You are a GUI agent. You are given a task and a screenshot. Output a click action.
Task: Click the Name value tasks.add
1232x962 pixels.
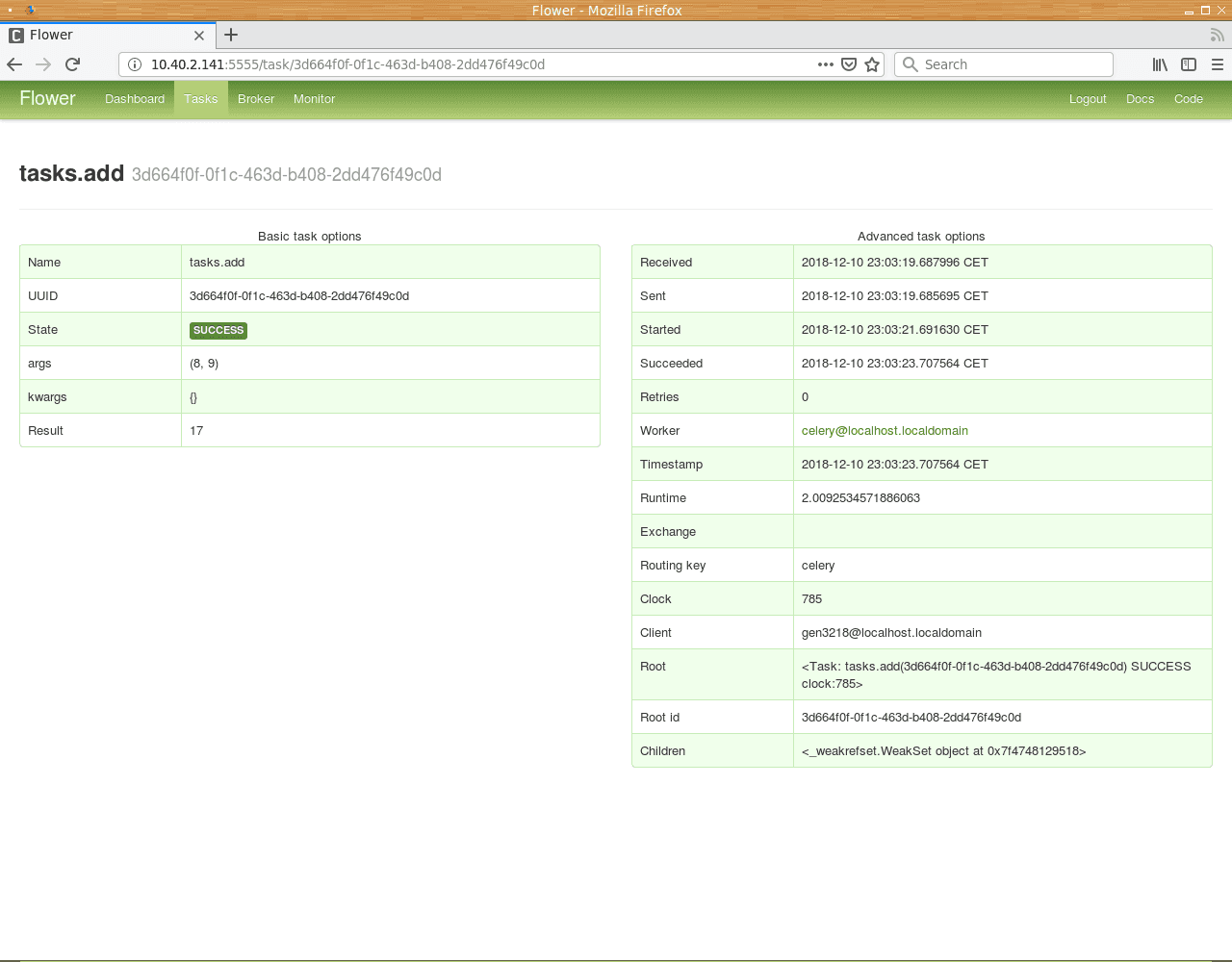point(217,263)
